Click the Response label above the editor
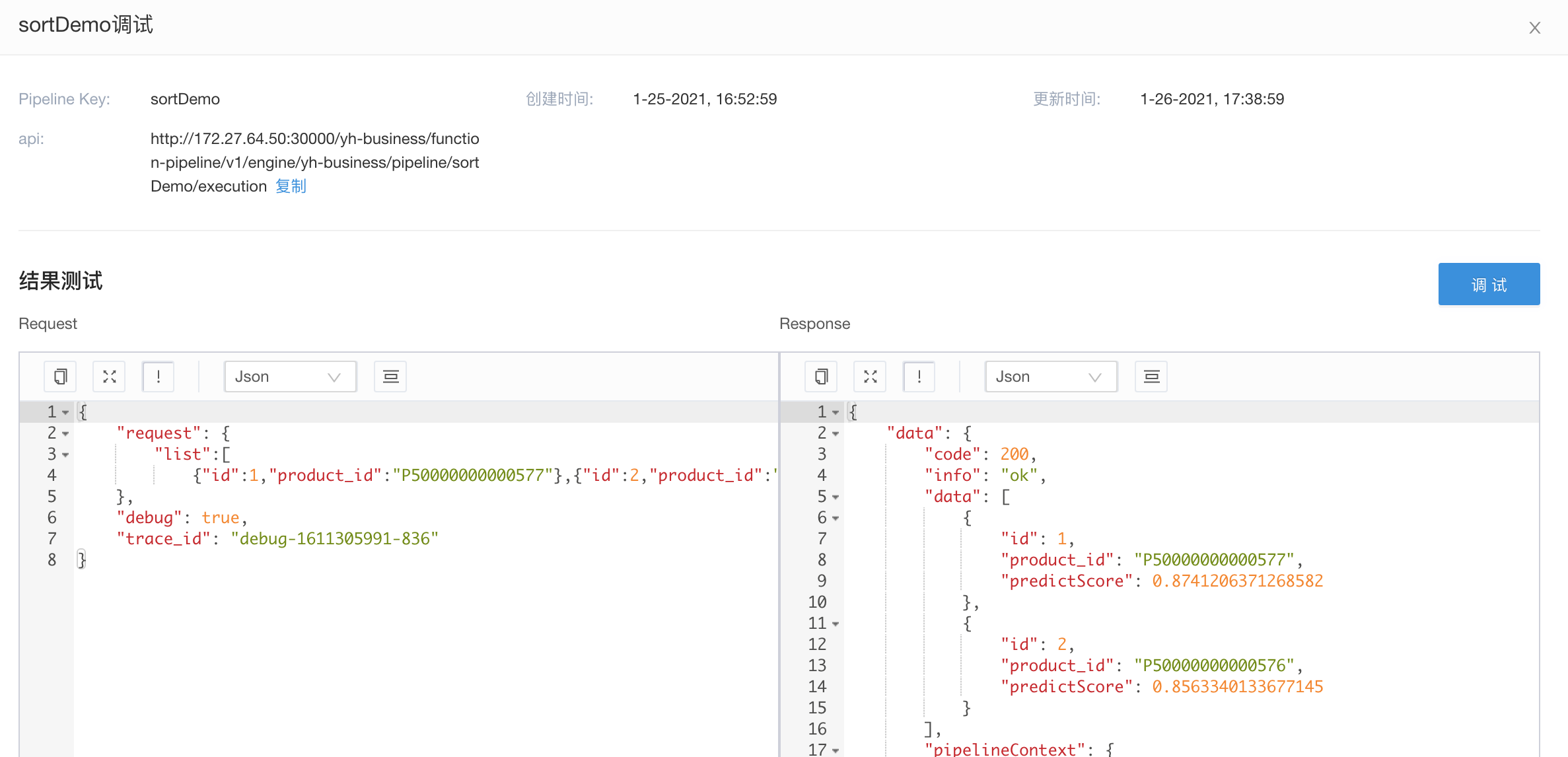The image size is (1568, 757). [x=814, y=324]
